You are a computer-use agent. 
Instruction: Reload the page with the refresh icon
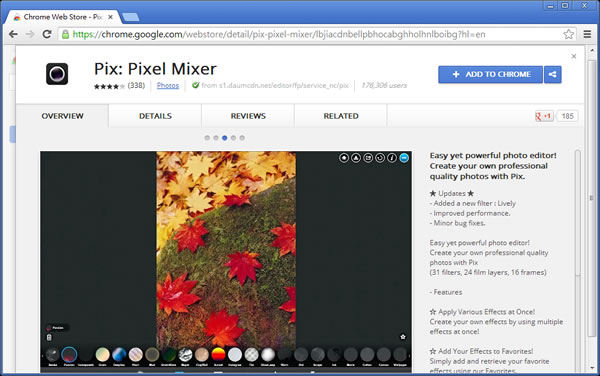(x=47, y=34)
